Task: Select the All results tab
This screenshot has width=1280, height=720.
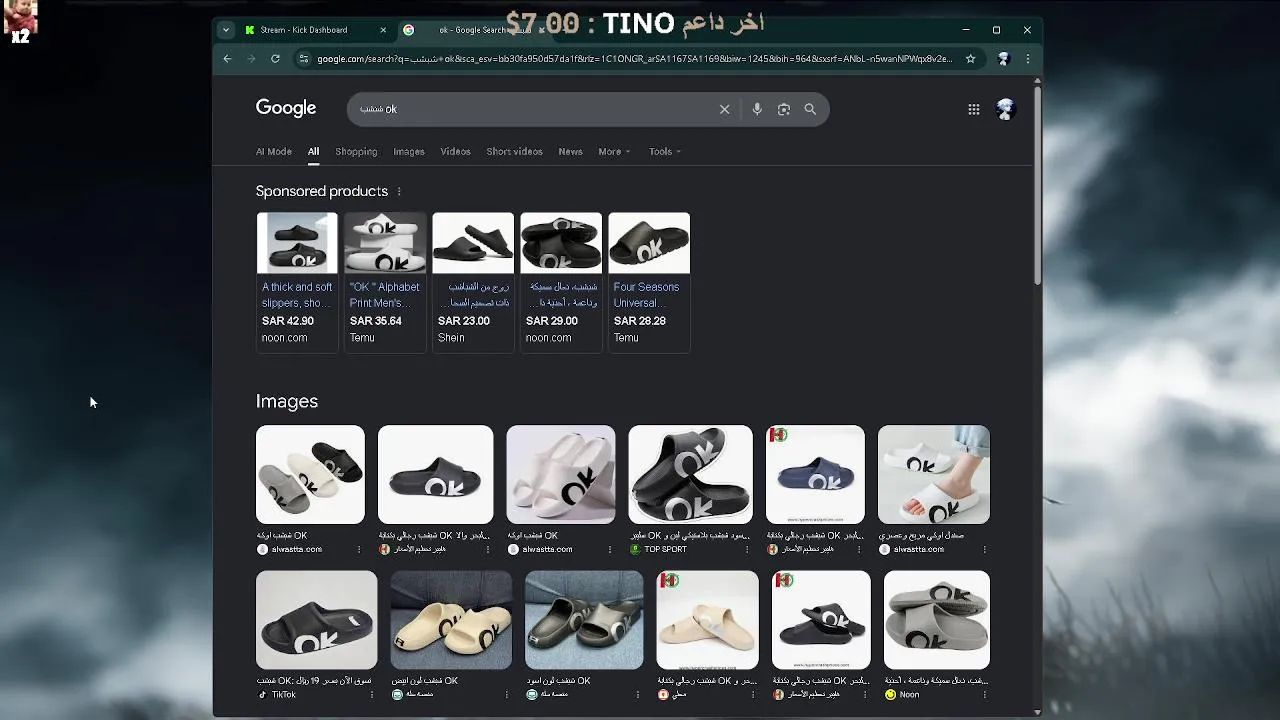Action: click(x=313, y=151)
